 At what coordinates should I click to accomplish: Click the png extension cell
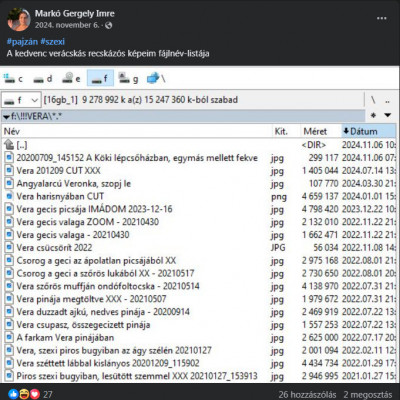(x=279, y=197)
